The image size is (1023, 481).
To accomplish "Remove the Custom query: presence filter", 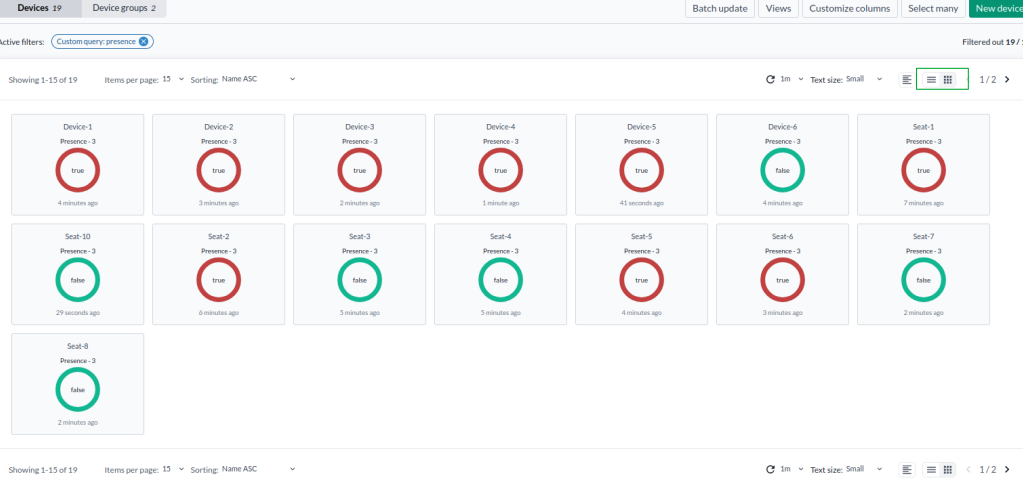I will [x=144, y=41].
